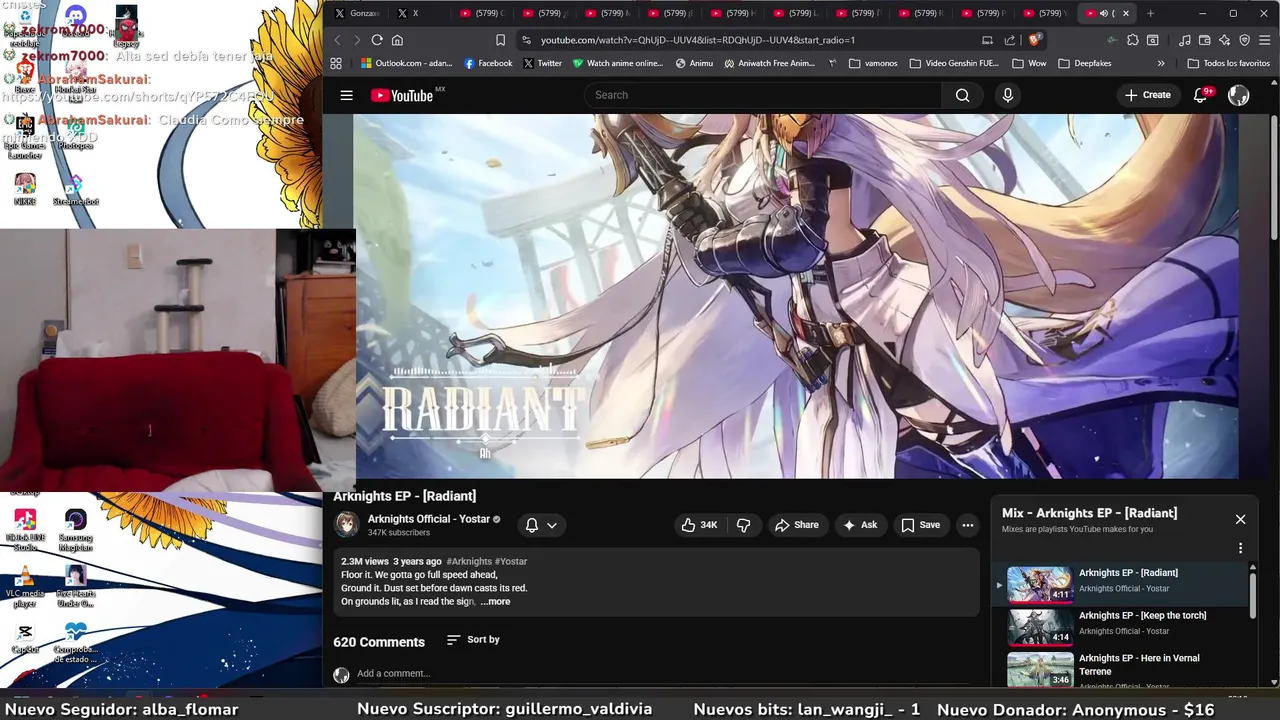Click the Radiant video player area
1280x720 pixels.
pos(797,296)
